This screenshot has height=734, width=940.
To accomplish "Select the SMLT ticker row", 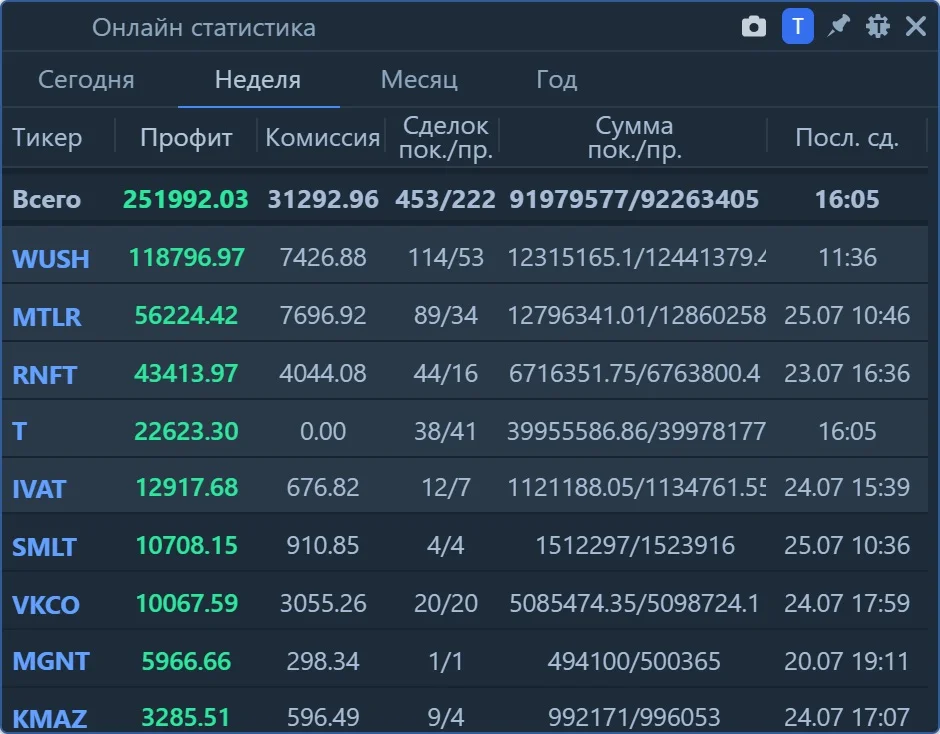I will point(465,545).
